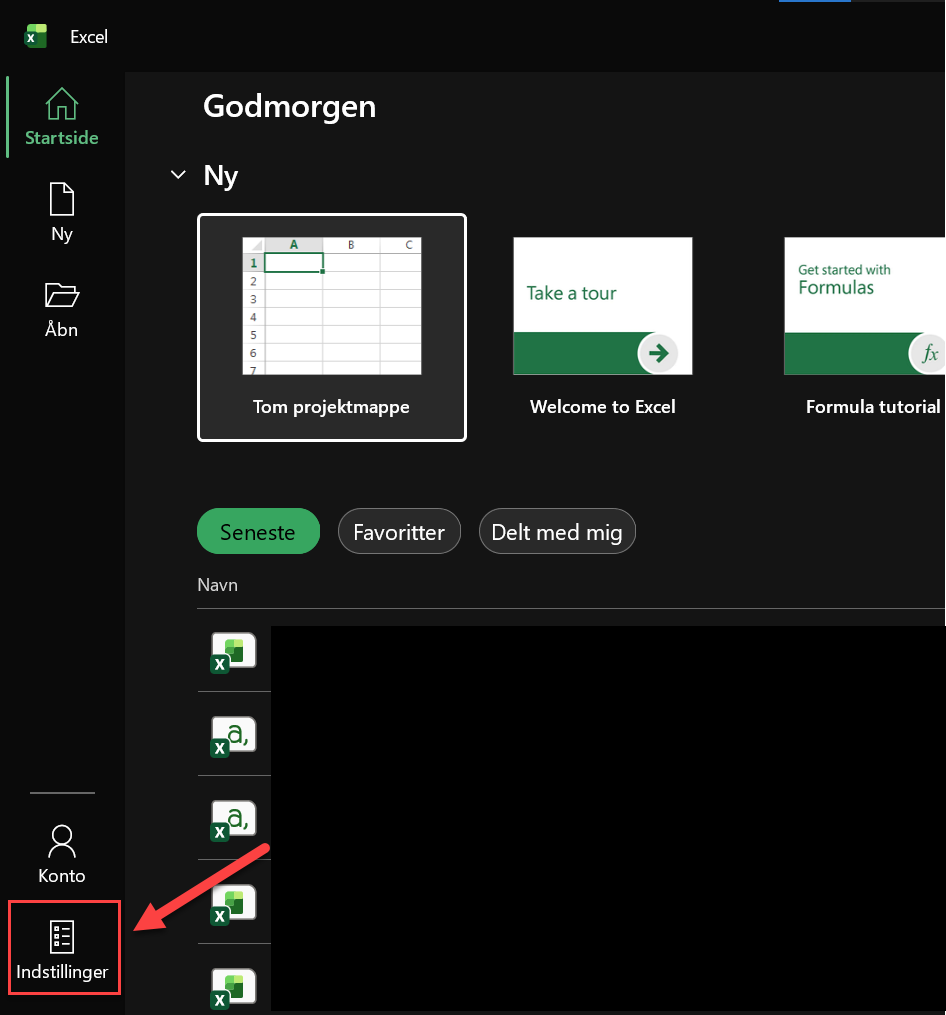Open the fourth recent file's workbook icon

(233, 904)
